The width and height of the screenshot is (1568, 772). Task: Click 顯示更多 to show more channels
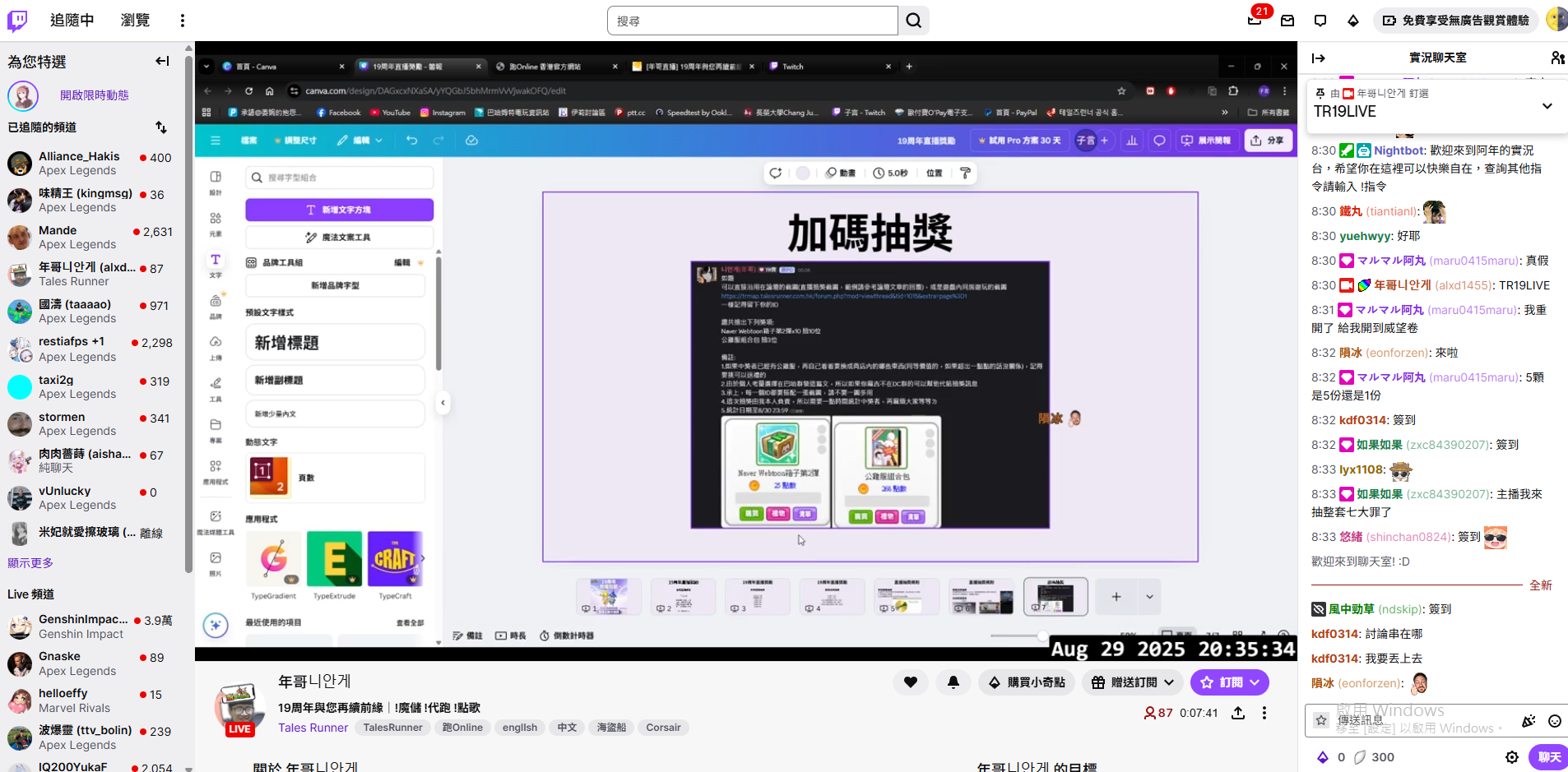[x=30, y=563]
